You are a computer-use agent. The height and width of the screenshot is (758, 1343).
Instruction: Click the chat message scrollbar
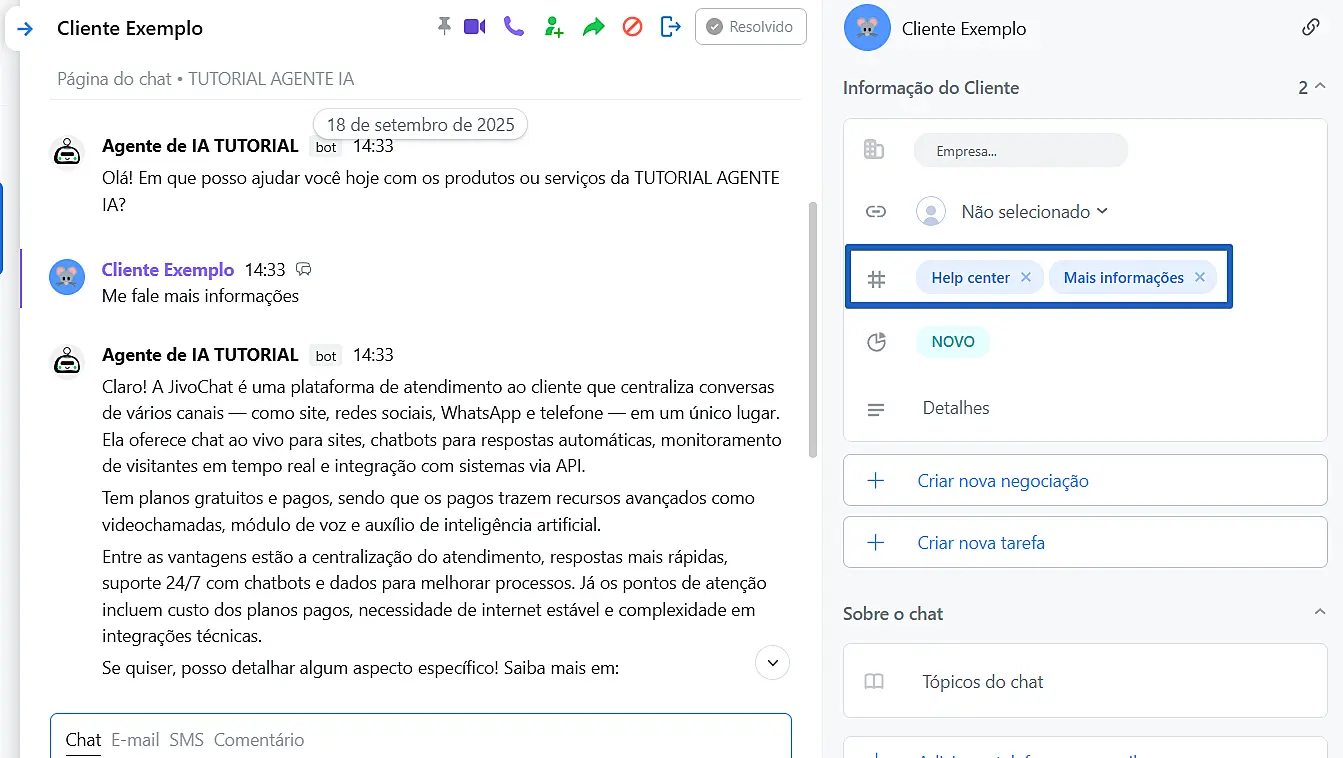(x=812, y=330)
